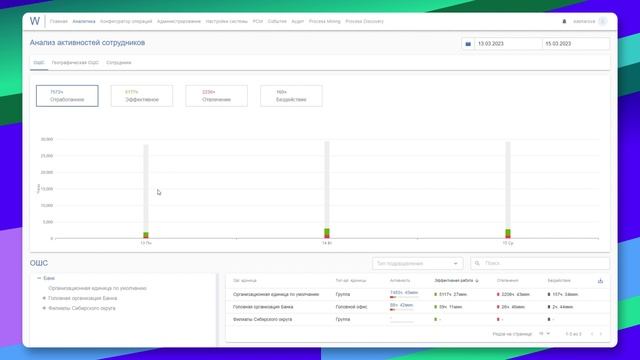Open the calendar icon beside the date range

point(468,44)
